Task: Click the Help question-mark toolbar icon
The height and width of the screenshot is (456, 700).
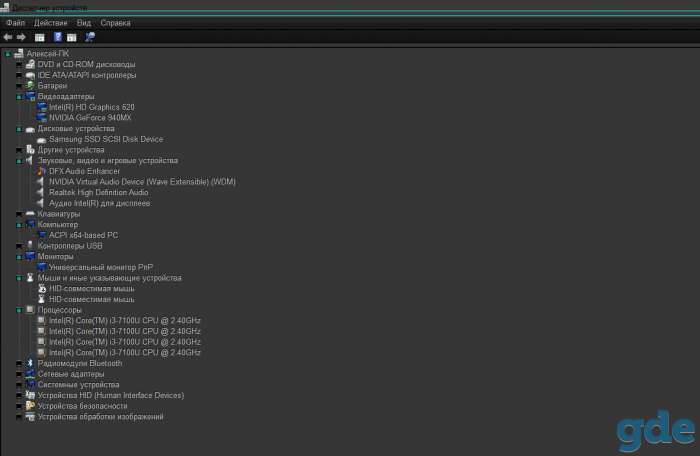Action: click(58, 37)
